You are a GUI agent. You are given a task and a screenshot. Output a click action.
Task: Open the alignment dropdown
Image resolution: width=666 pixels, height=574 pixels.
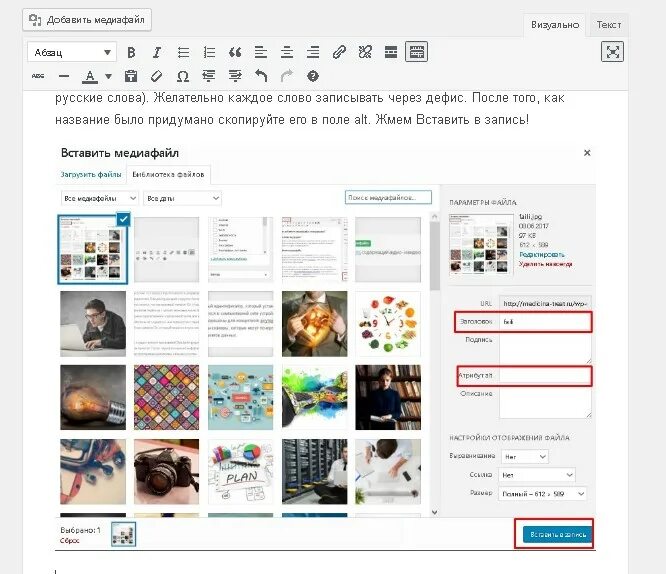[x=525, y=456]
